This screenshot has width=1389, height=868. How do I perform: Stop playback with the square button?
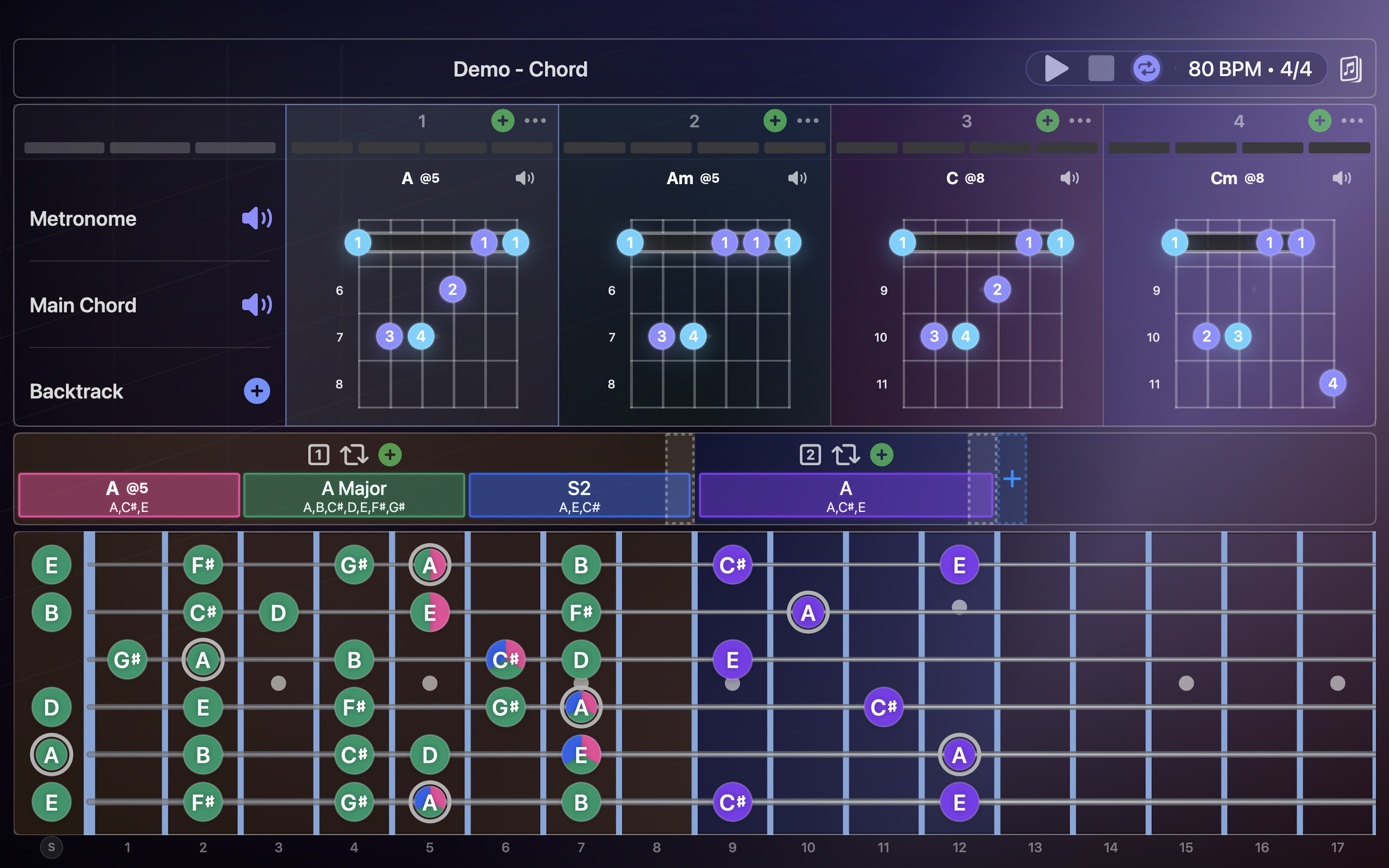point(1101,69)
